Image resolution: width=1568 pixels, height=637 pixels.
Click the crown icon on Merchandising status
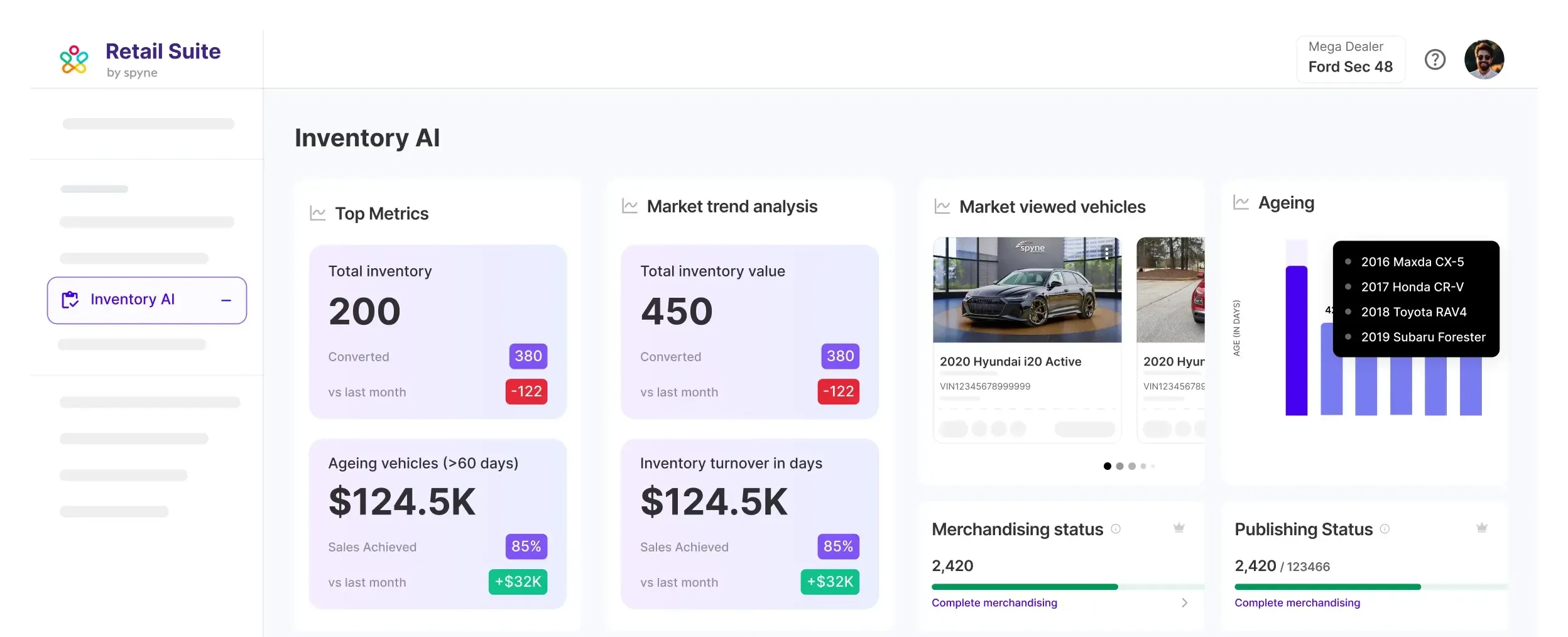[1179, 528]
